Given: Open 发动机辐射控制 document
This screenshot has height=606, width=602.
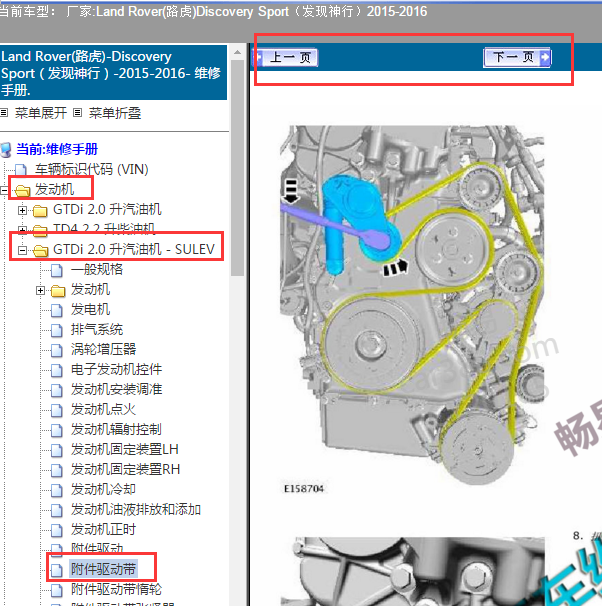Looking at the screenshot, I should (116, 430).
